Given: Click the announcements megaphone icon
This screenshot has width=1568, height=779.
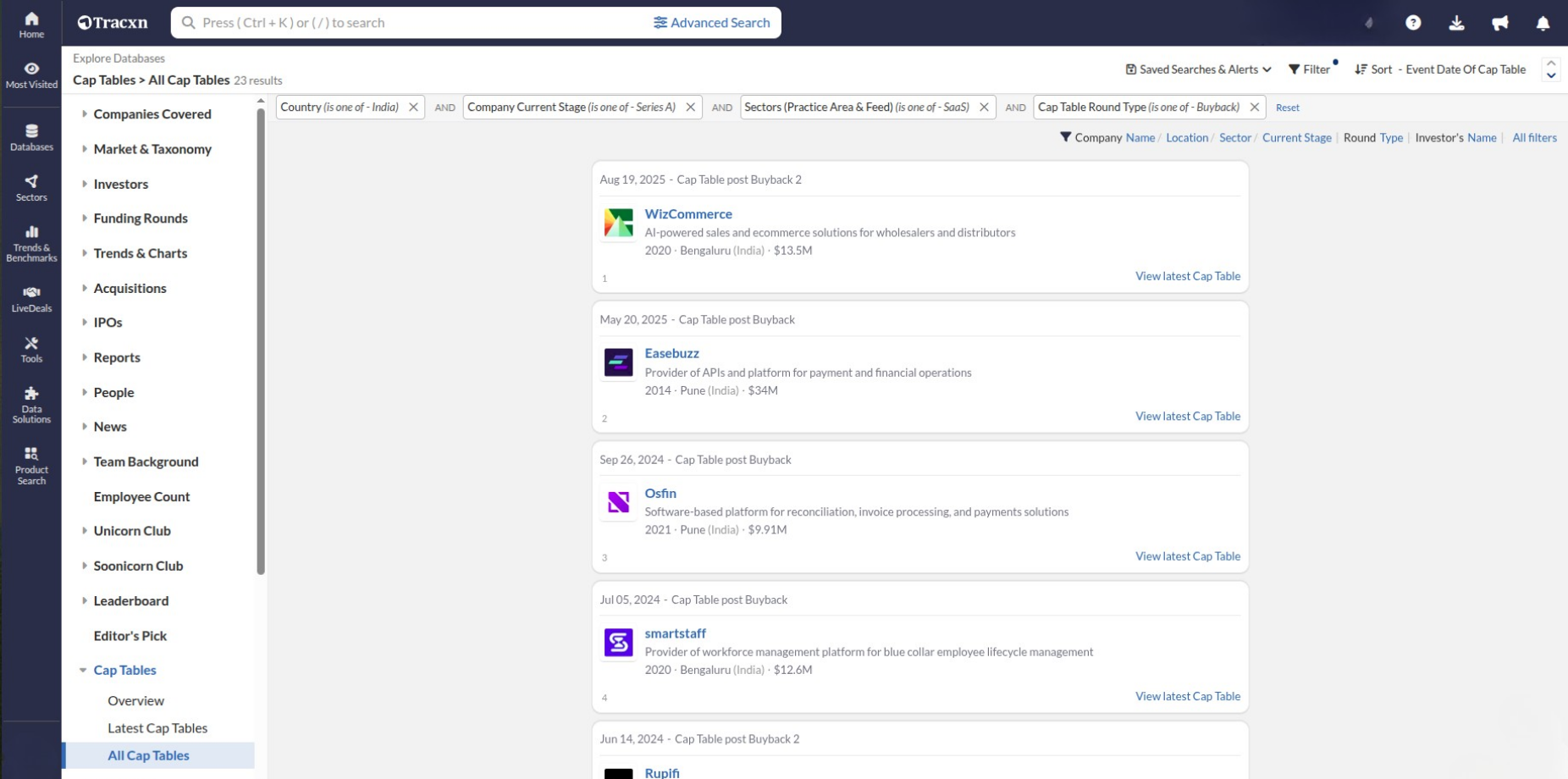Looking at the screenshot, I should (x=1499, y=23).
